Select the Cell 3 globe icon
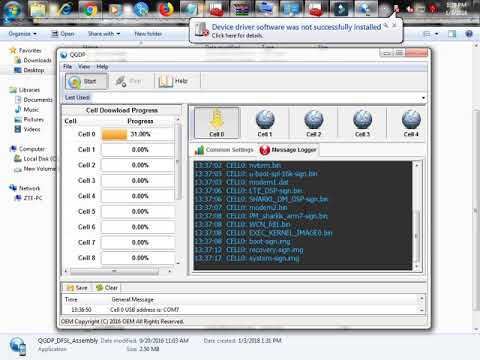 (362, 123)
